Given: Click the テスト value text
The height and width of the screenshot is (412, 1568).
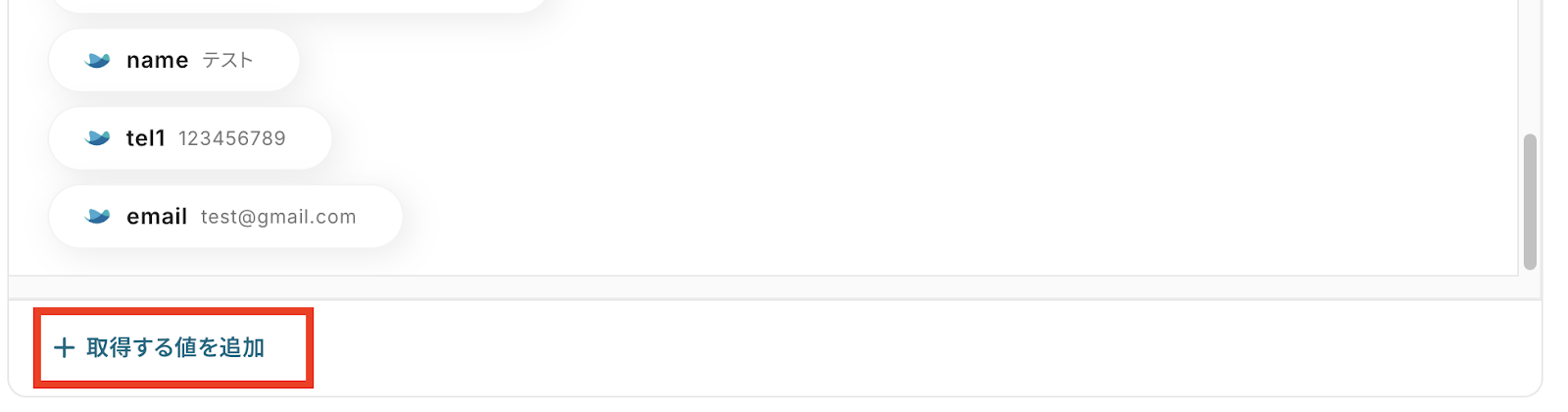Looking at the screenshot, I should click(227, 61).
